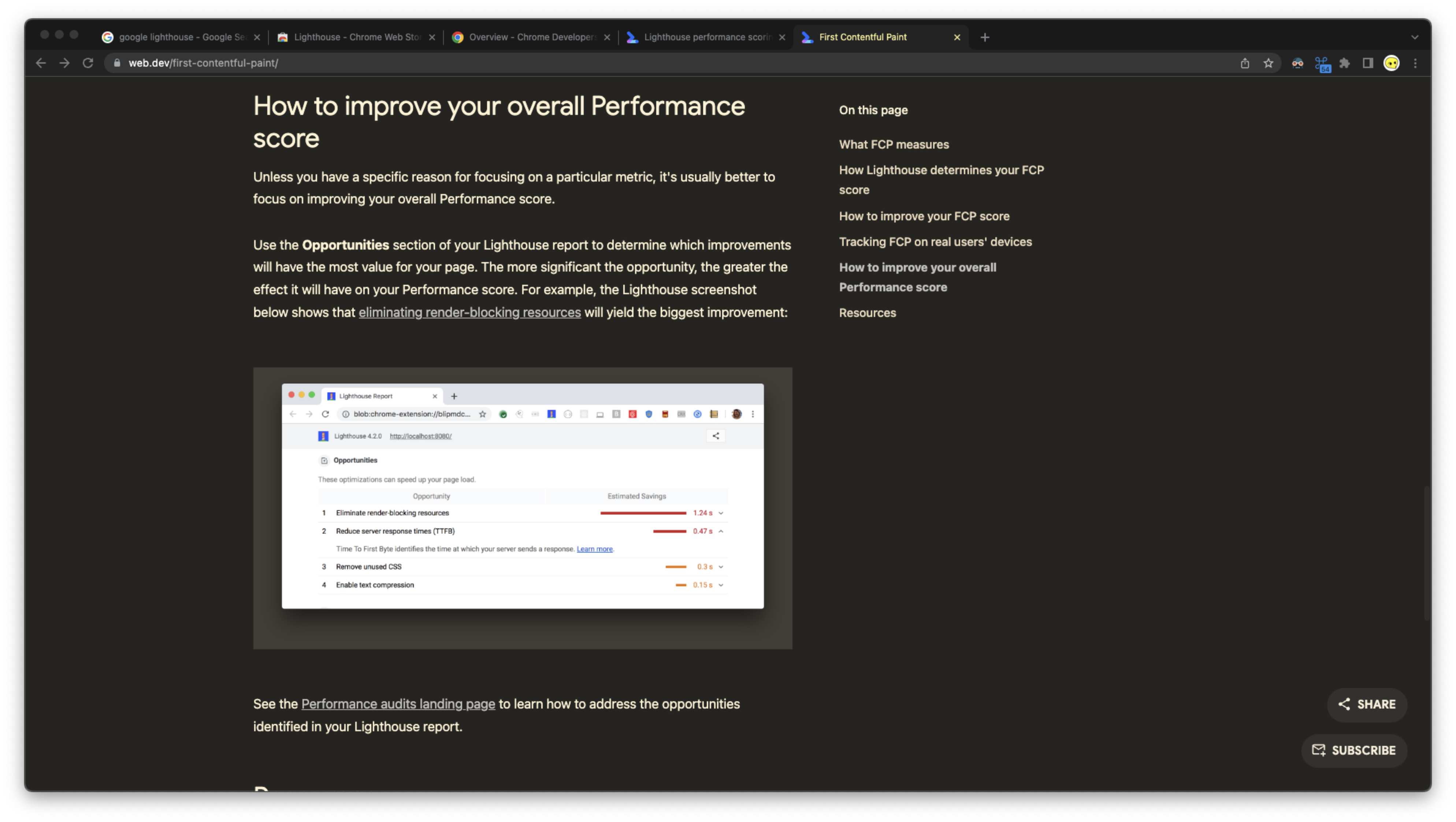Click the share page icon in address bar
The height and width of the screenshot is (822, 1456).
[x=1245, y=63]
